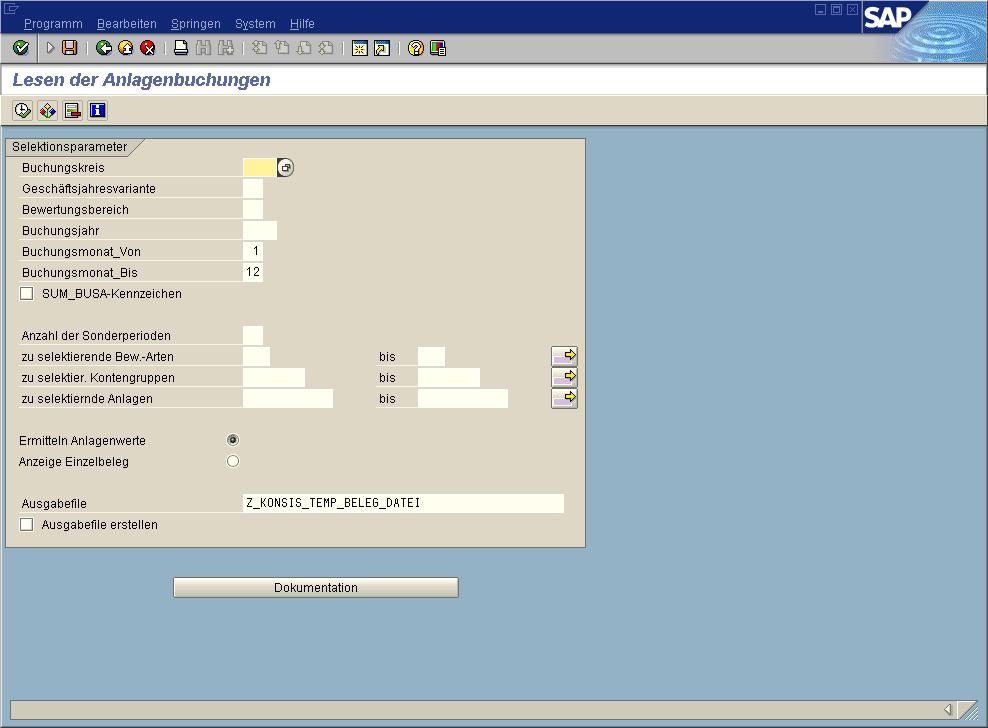
Task: Click the Next Page icon
Action: [304, 48]
